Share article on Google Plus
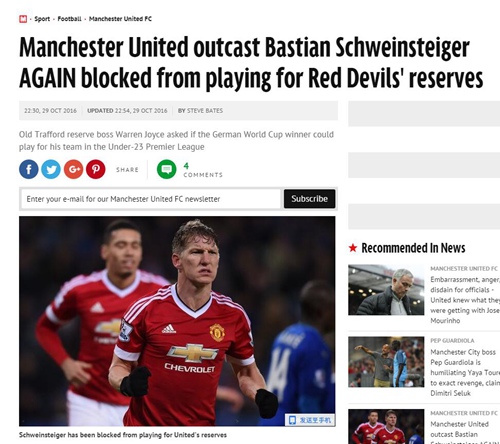500x444 pixels. pyautogui.click(x=73, y=169)
